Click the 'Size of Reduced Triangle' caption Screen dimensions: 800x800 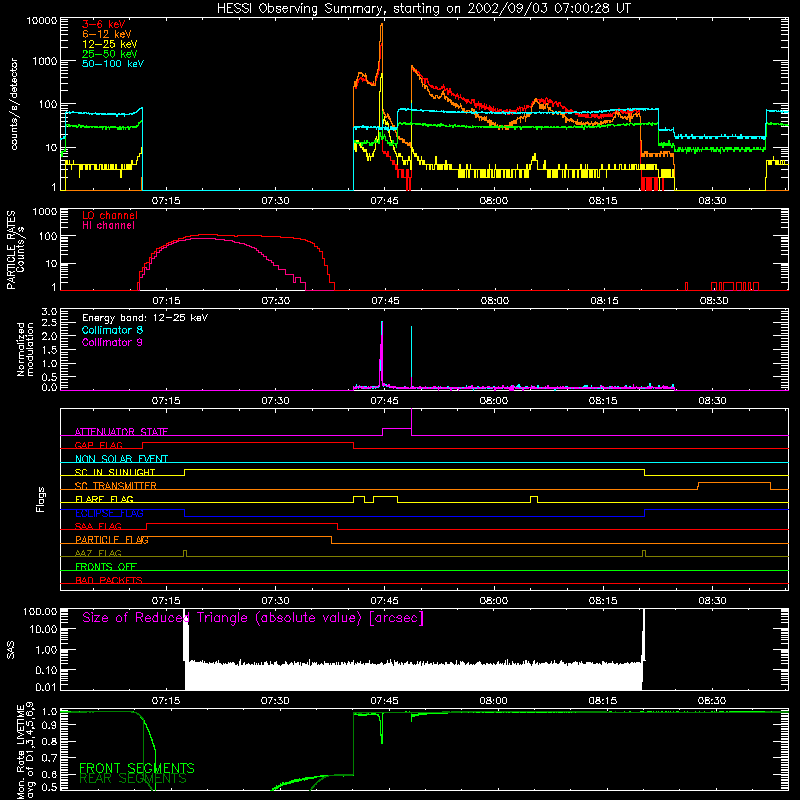[x=253, y=618]
